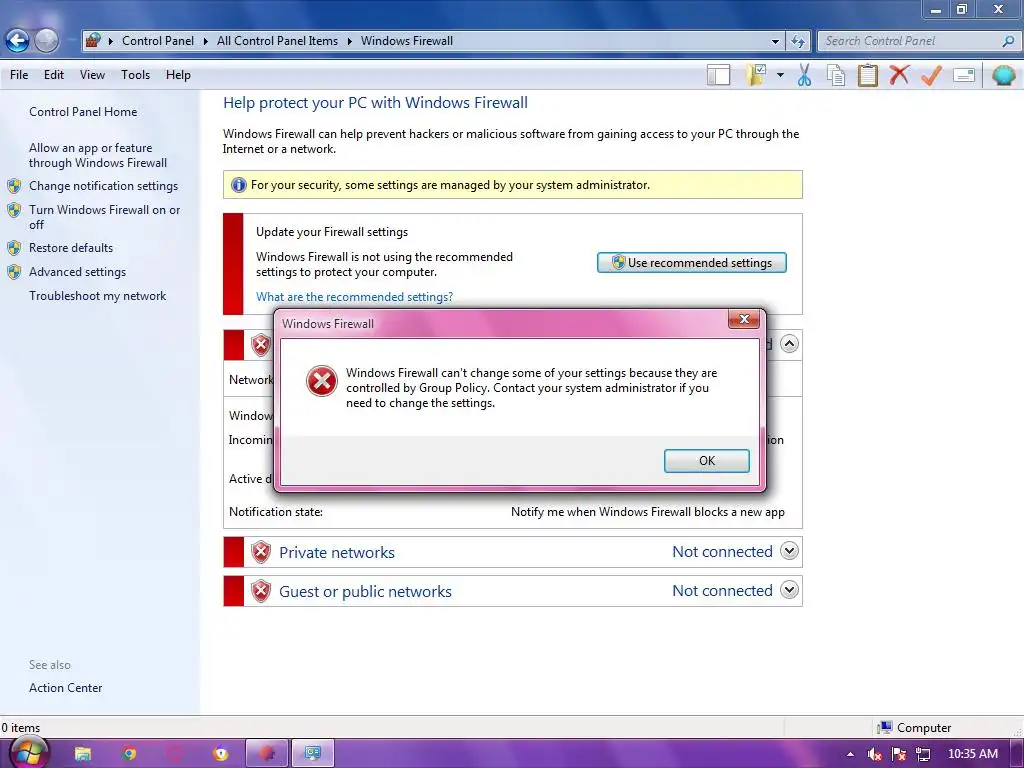Click the red error icon in the dialog
The image size is (1024, 768).
point(321,381)
